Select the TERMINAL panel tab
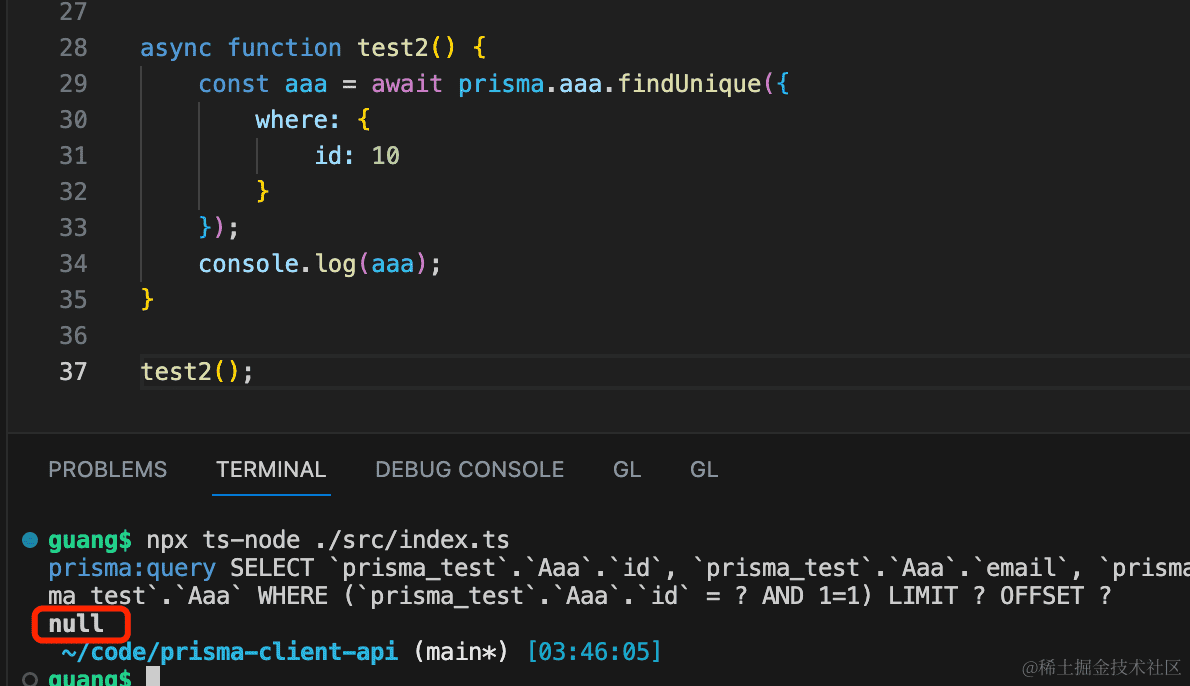 [271, 470]
